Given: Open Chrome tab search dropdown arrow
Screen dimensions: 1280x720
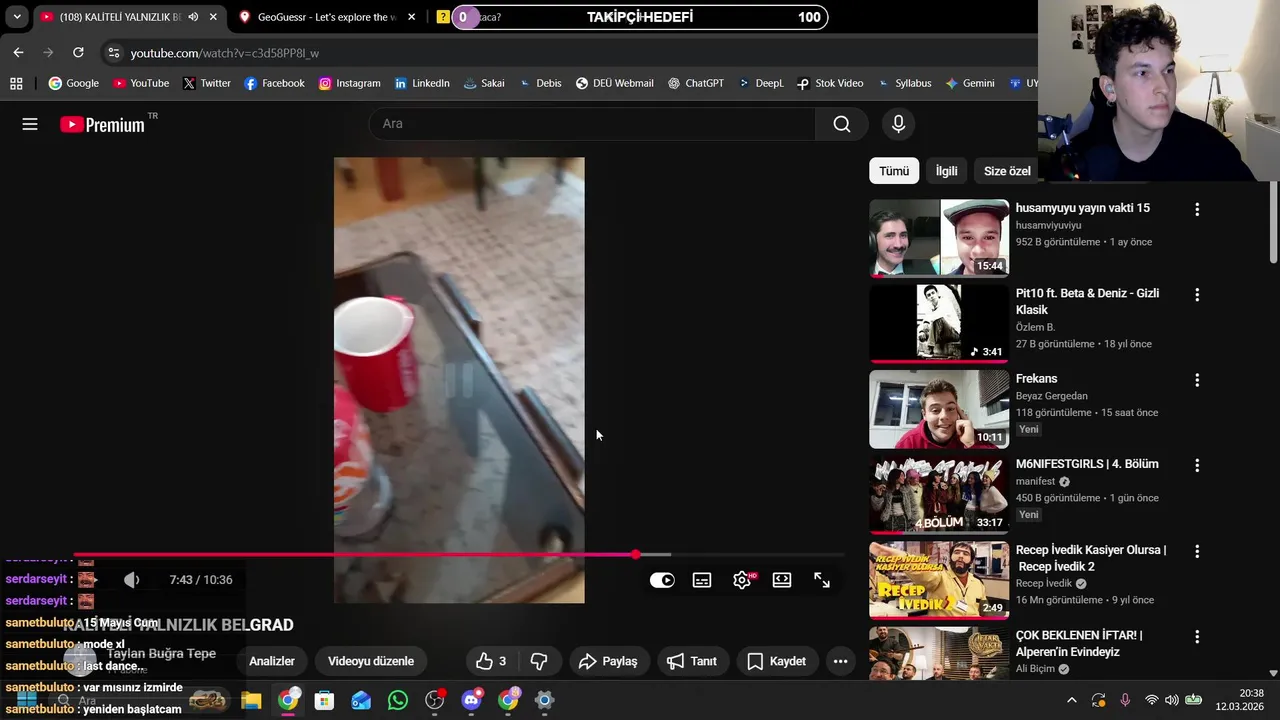Looking at the screenshot, I should point(17,17).
